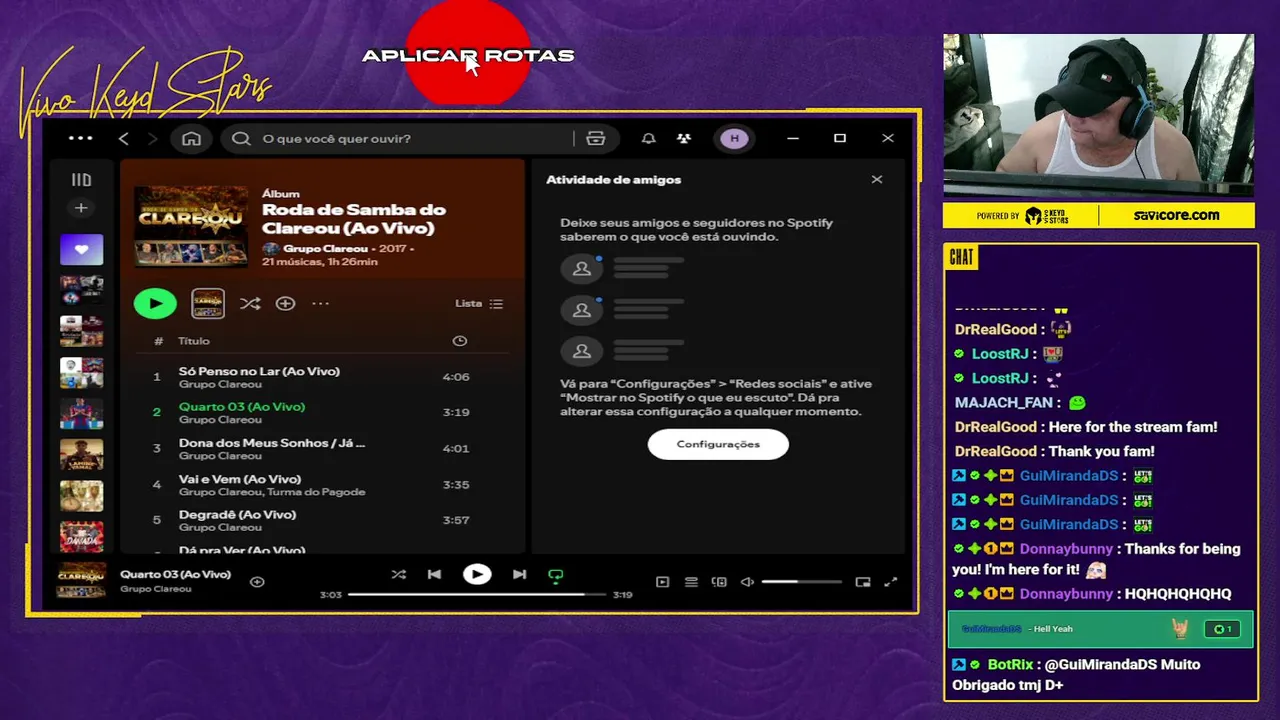Image resolution: width=1280 pixels, height=720 pixels.
Task: Enter full screen with the expand arrows icon
Action: 891,582
